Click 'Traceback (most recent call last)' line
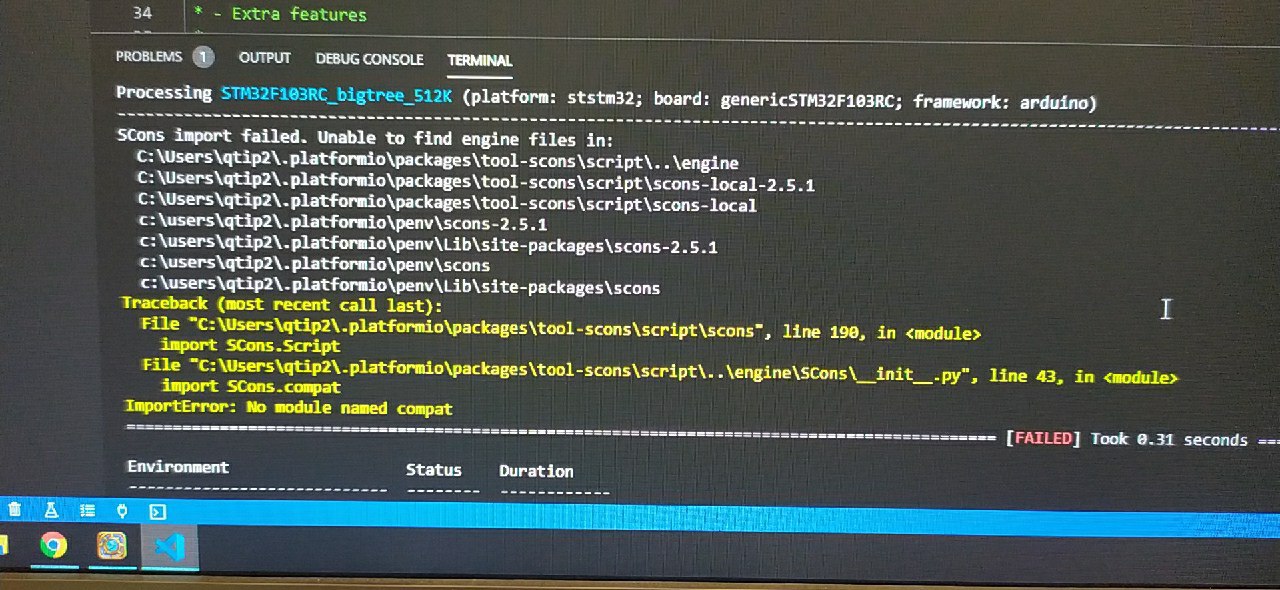 [x=281, y=304]
